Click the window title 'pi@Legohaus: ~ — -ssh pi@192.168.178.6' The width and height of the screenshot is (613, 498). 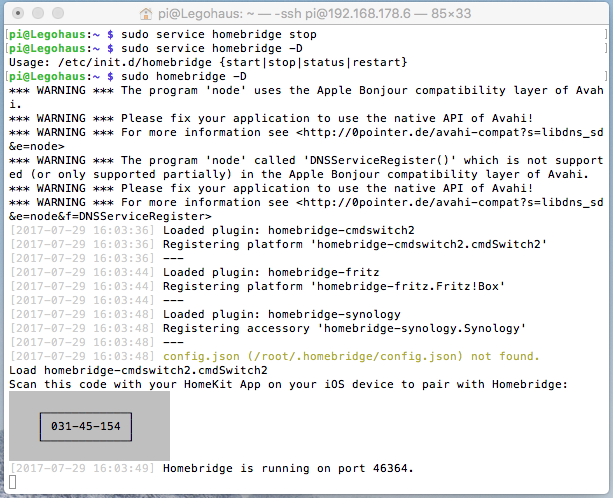tap(284, 14)
